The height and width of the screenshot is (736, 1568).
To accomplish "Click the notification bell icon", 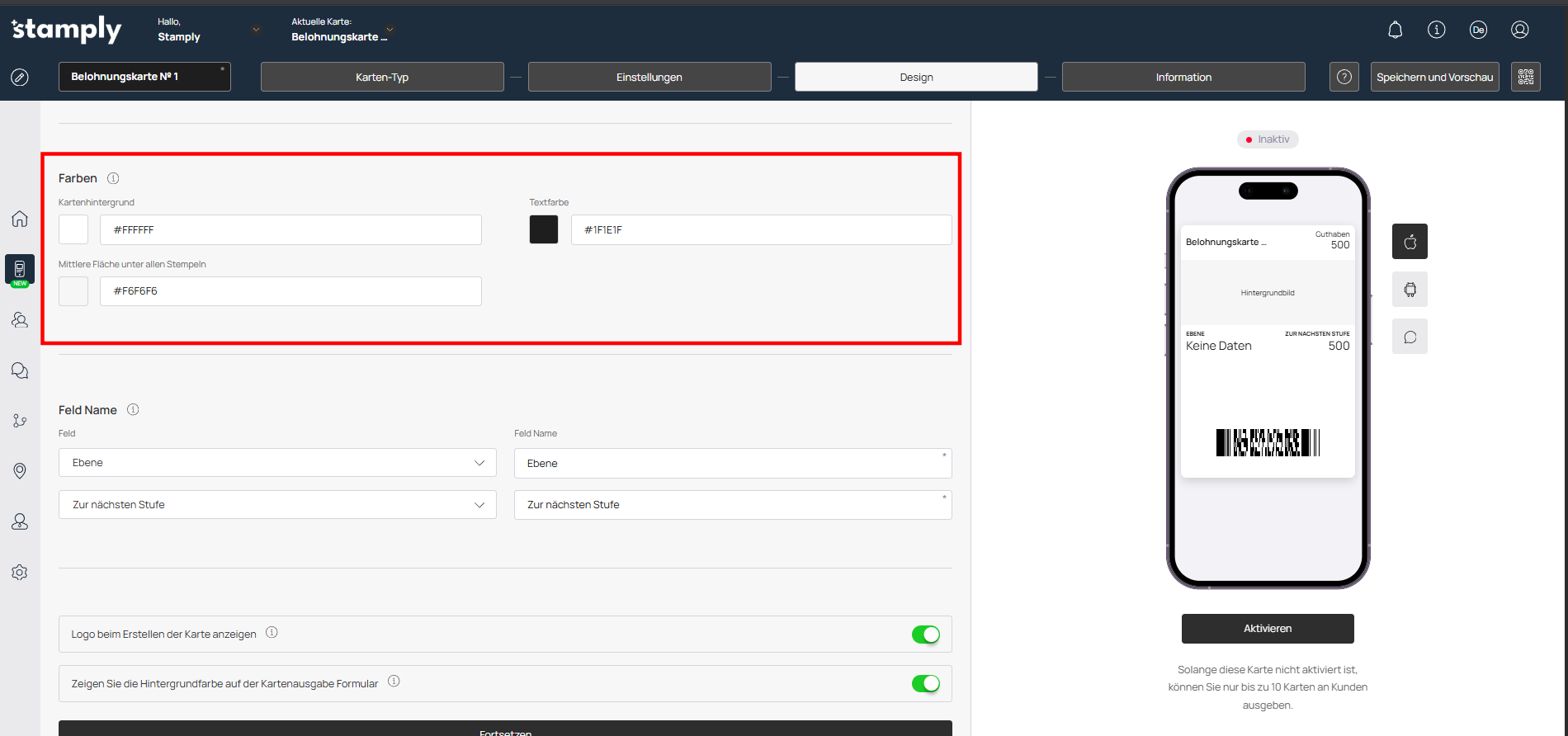I will (x=1395, y=31).
